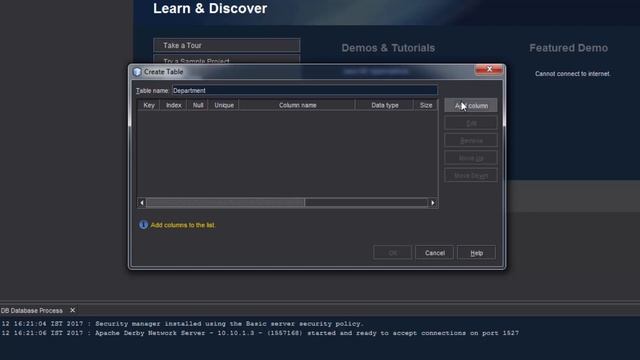Close the Create Table dialog
Viewport: 640px width, 360px height.
pos(489,69)
